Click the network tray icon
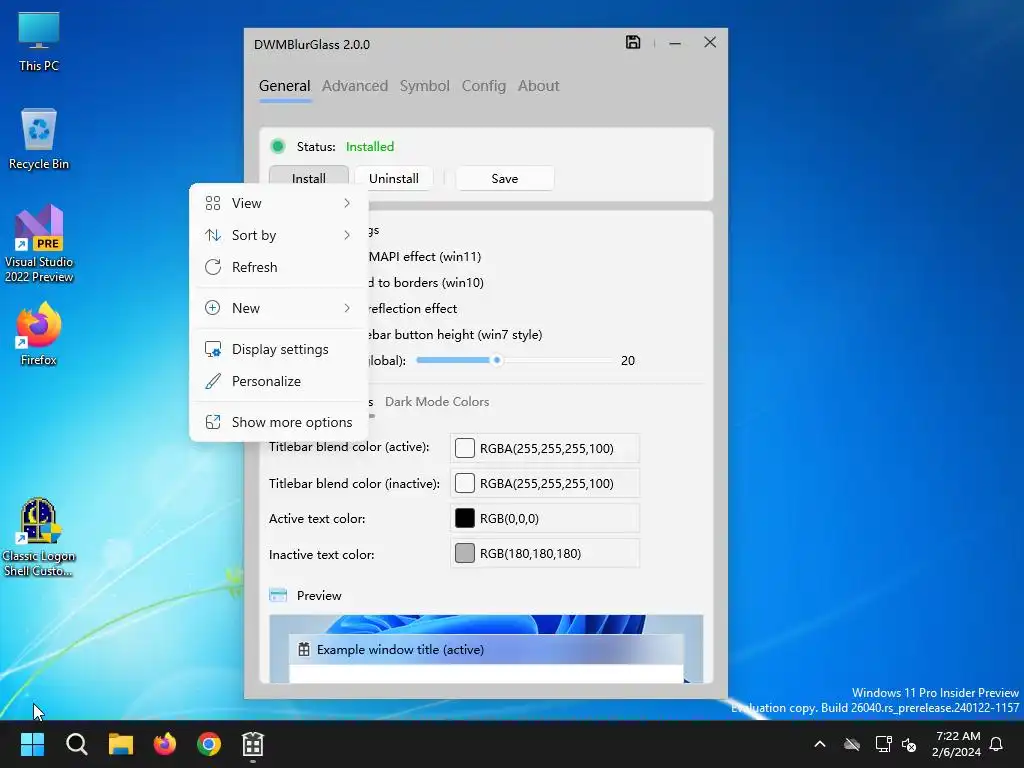1024x768 pixels. (x=884, y=744)
